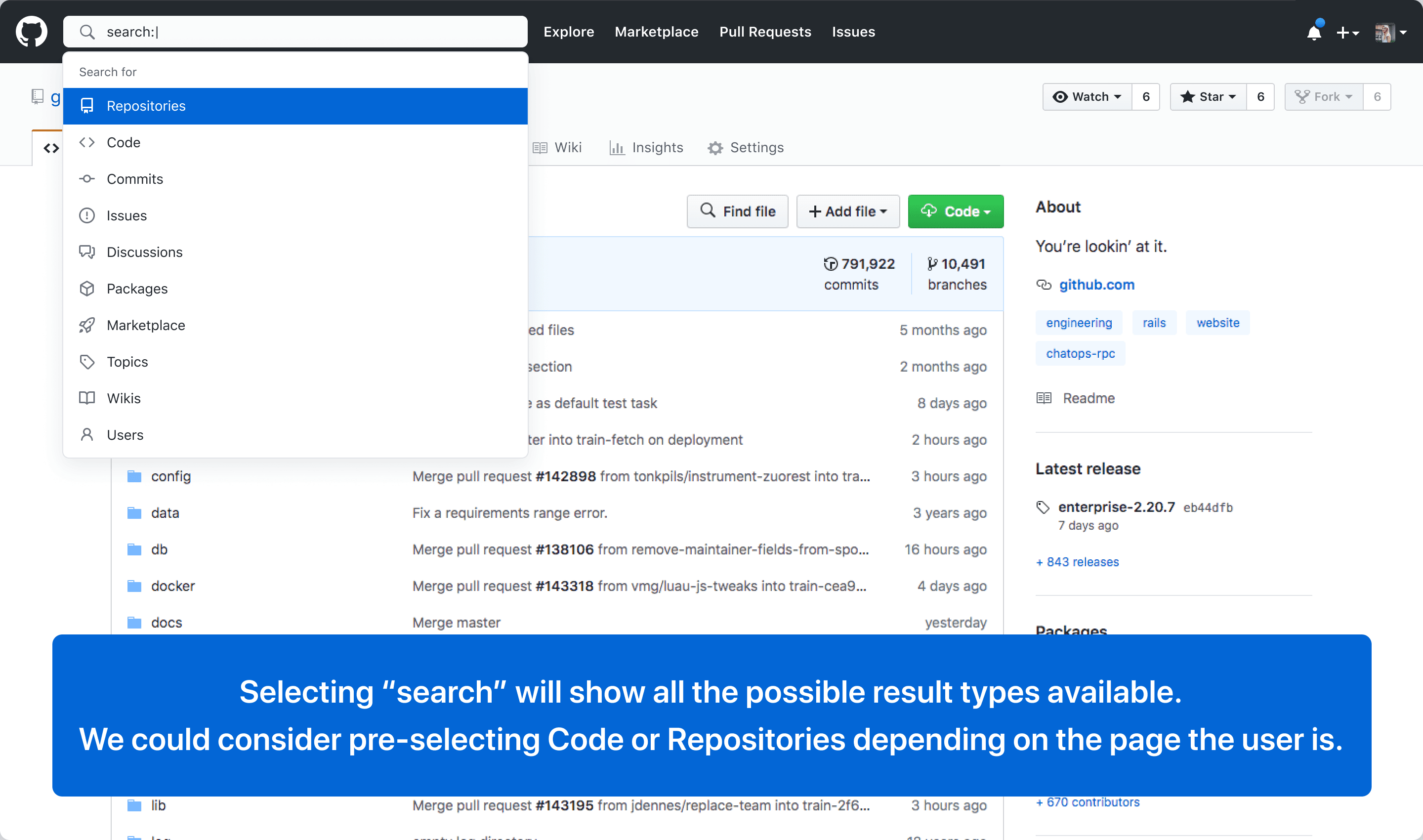Open the enterprise-2.20.7 release

[1116, 507]
